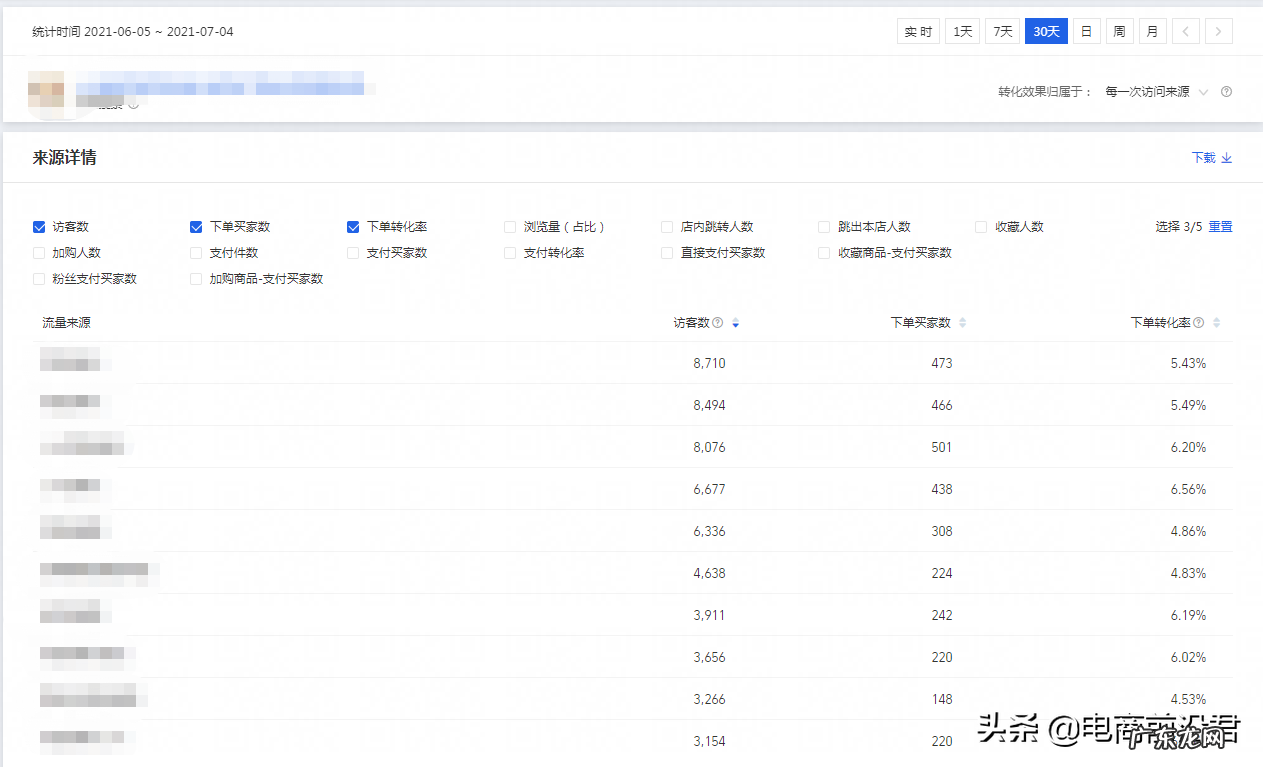
Task: Open the 每一次访问来源 dropdown
Action: (x=1156, y=92)
